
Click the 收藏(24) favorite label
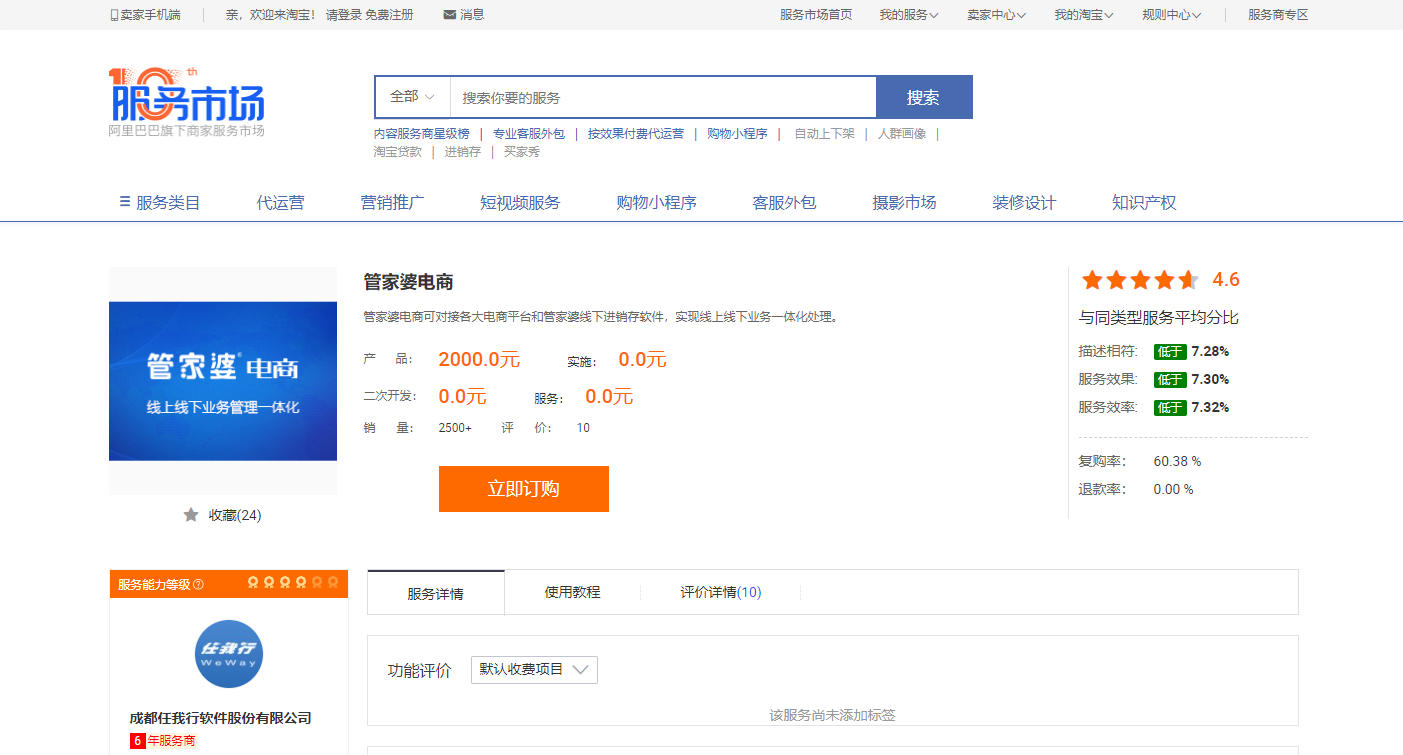235,515
